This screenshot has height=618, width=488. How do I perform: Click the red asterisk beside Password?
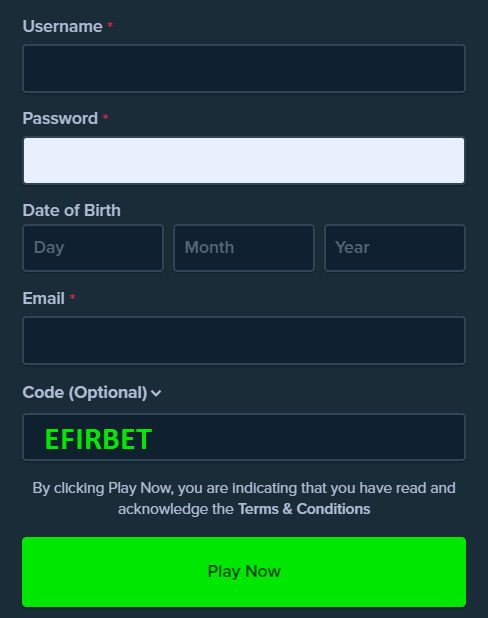(x=105, y=117)
